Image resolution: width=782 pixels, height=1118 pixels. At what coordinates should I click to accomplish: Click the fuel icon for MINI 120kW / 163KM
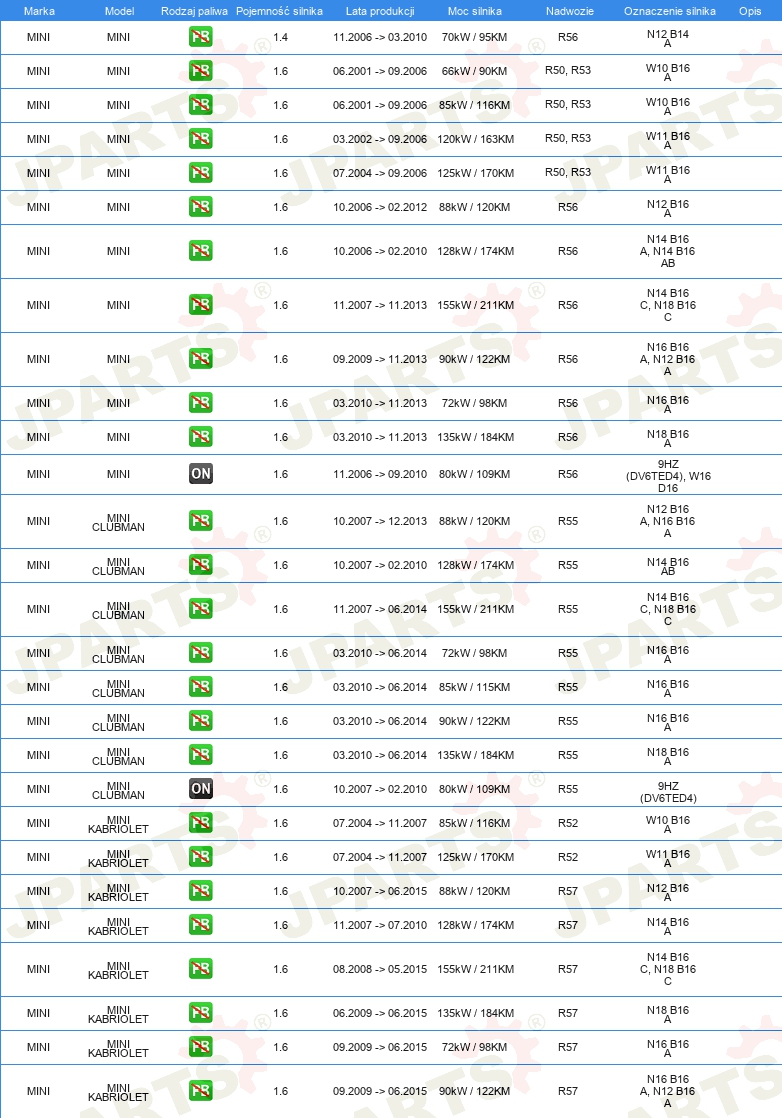(200, 138)
